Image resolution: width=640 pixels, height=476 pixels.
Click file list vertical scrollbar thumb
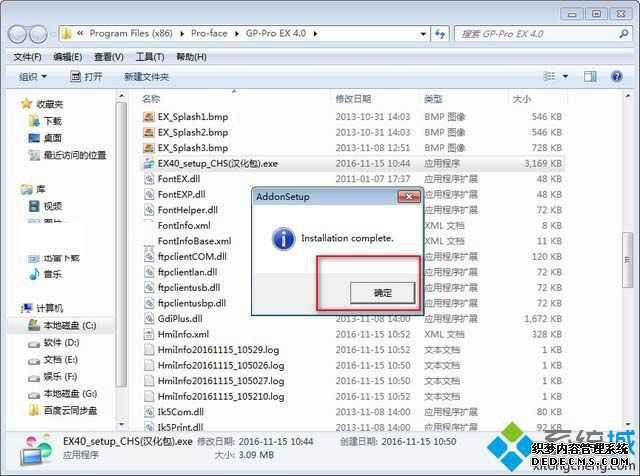point(628,260)
